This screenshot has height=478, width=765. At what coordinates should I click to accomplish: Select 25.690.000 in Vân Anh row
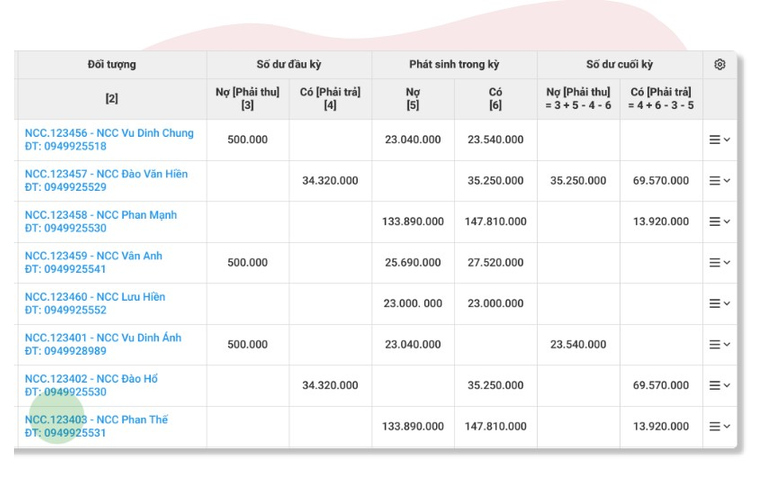[x=413, y=262]
